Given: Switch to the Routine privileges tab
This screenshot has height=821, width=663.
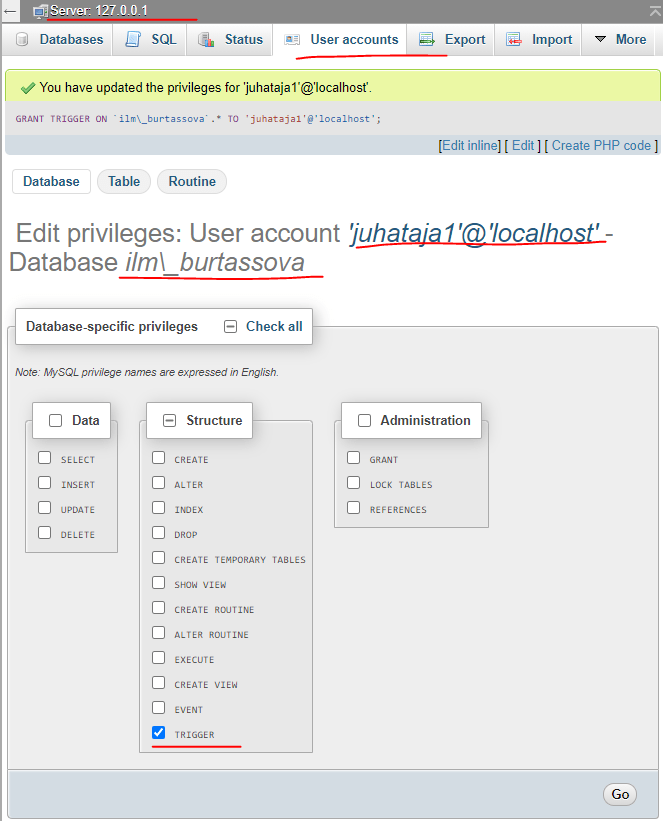Looking at the screenshot, I should (x=192, y=181).
